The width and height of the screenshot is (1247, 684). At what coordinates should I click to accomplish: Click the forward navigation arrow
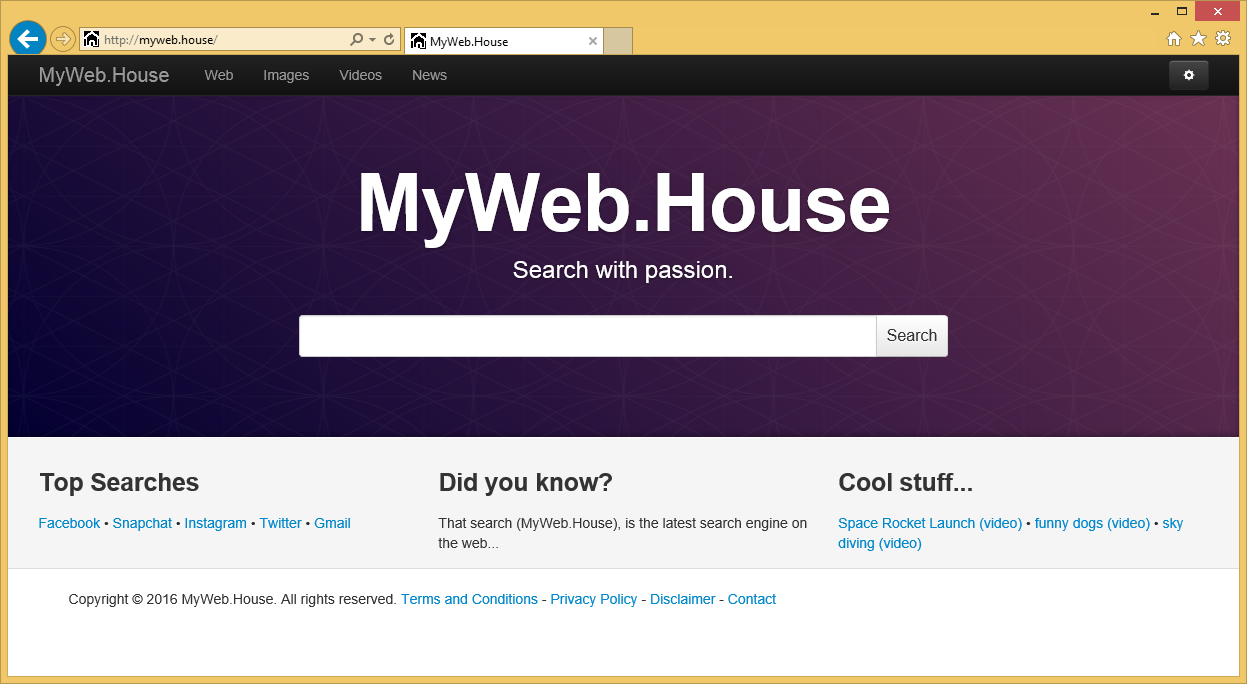pos(61,40)
